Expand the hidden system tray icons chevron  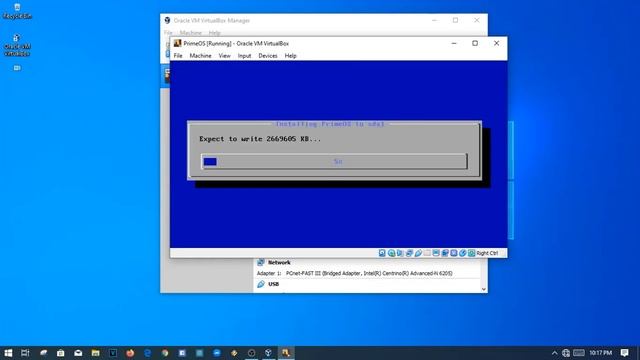pos(554,353)
